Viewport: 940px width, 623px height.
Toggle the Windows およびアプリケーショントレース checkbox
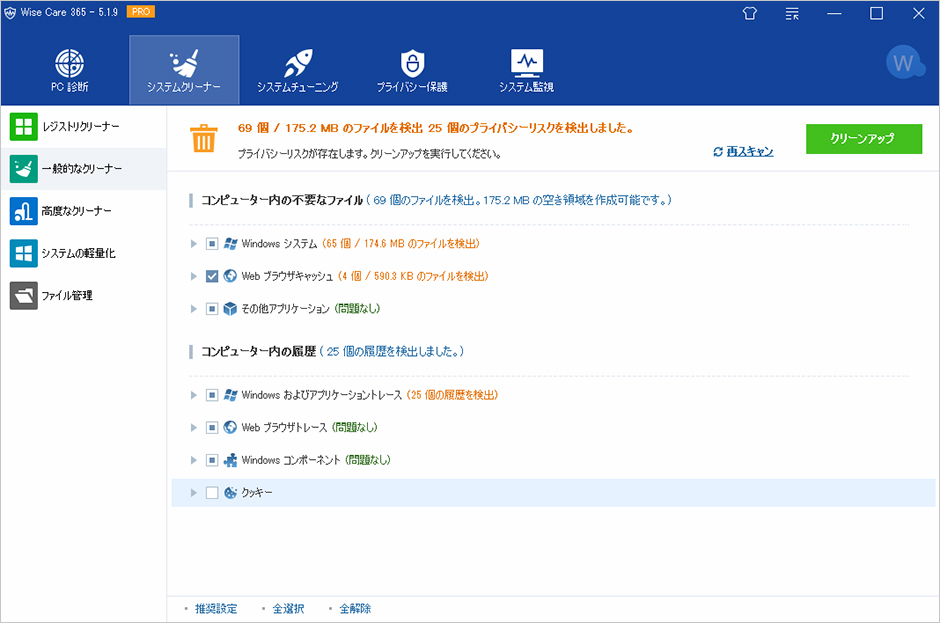(212, 395)
